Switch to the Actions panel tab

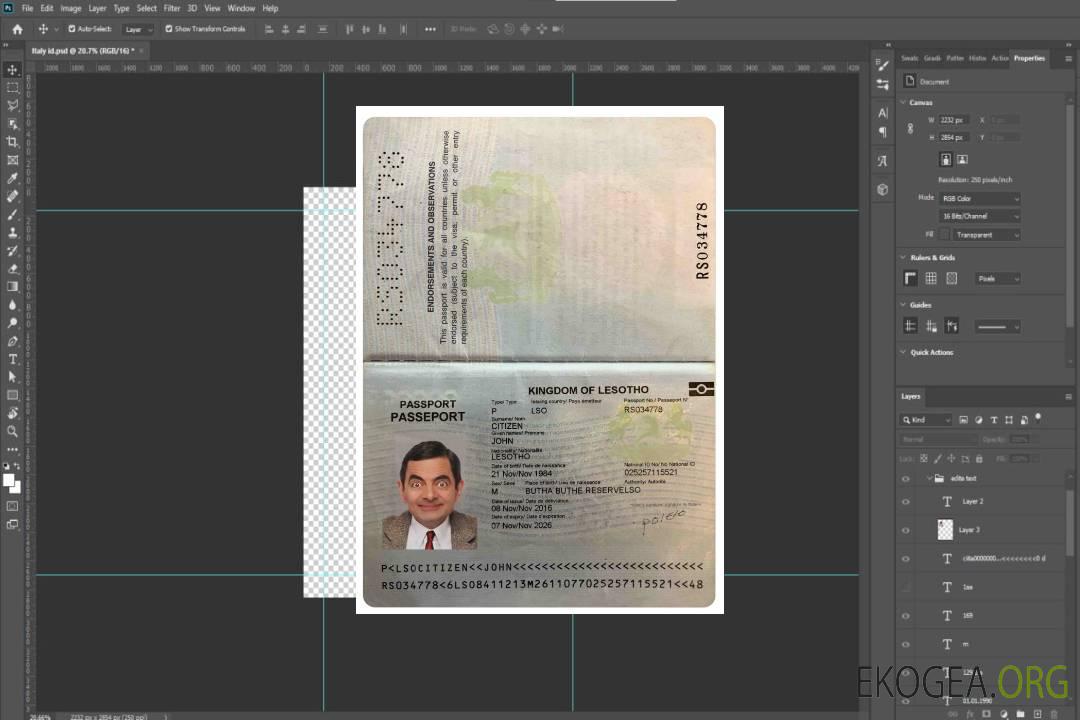click(x=999, y=59)
